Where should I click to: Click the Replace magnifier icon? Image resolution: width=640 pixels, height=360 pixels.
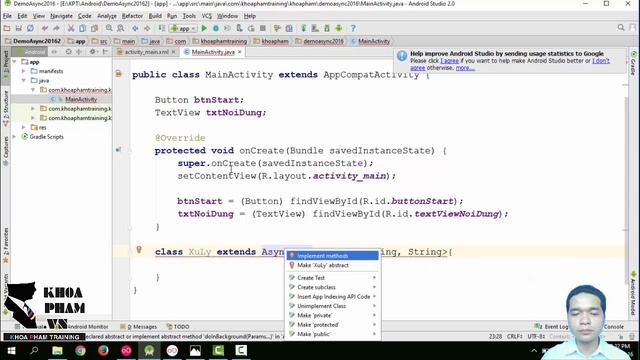tap(120, 28)
